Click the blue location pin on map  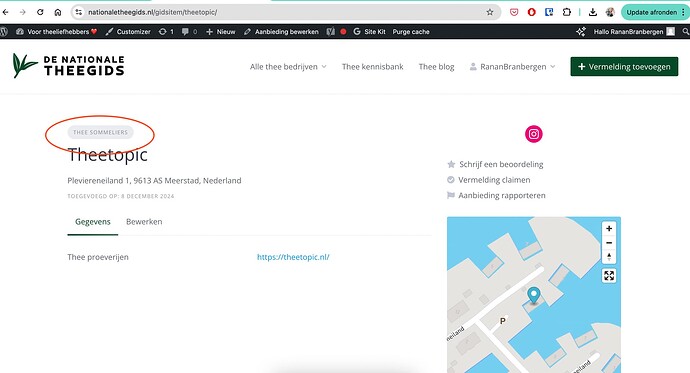coord(534,295)
